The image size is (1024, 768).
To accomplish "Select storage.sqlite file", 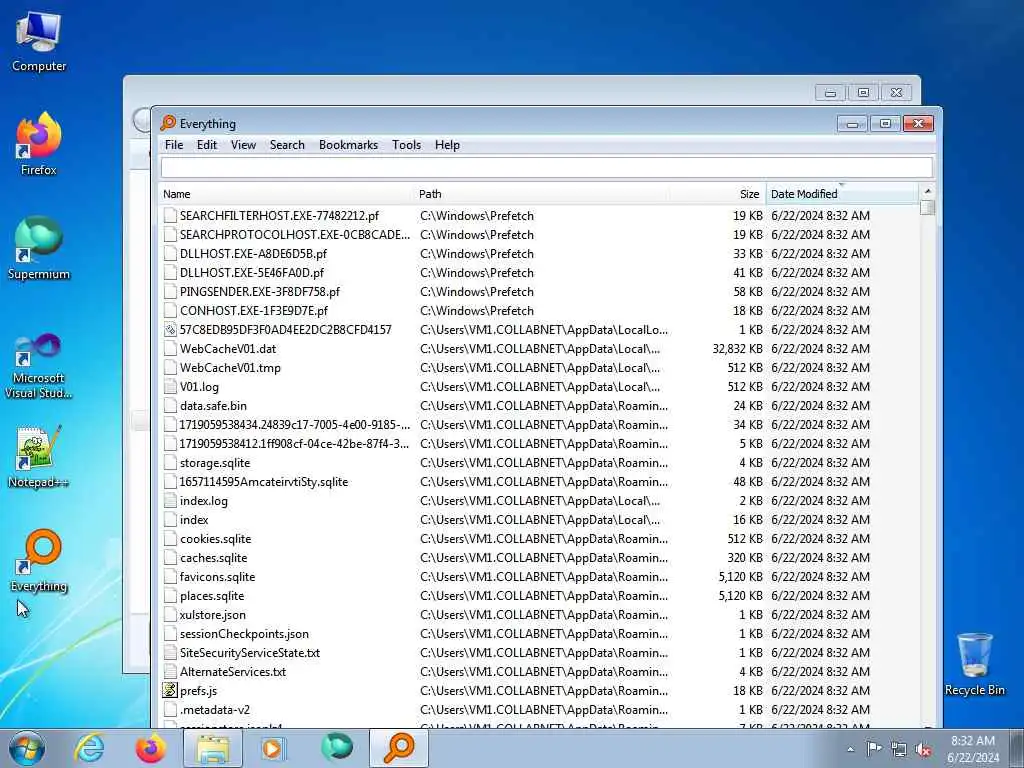I will 215,462.
